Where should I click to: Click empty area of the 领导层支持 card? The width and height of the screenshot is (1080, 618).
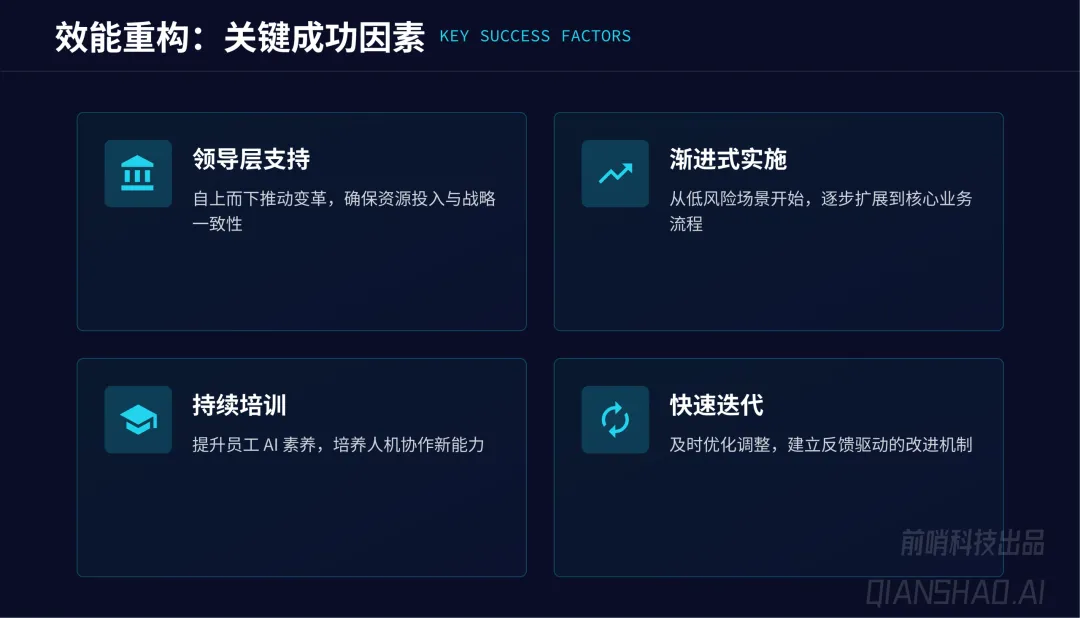(300, 285)
